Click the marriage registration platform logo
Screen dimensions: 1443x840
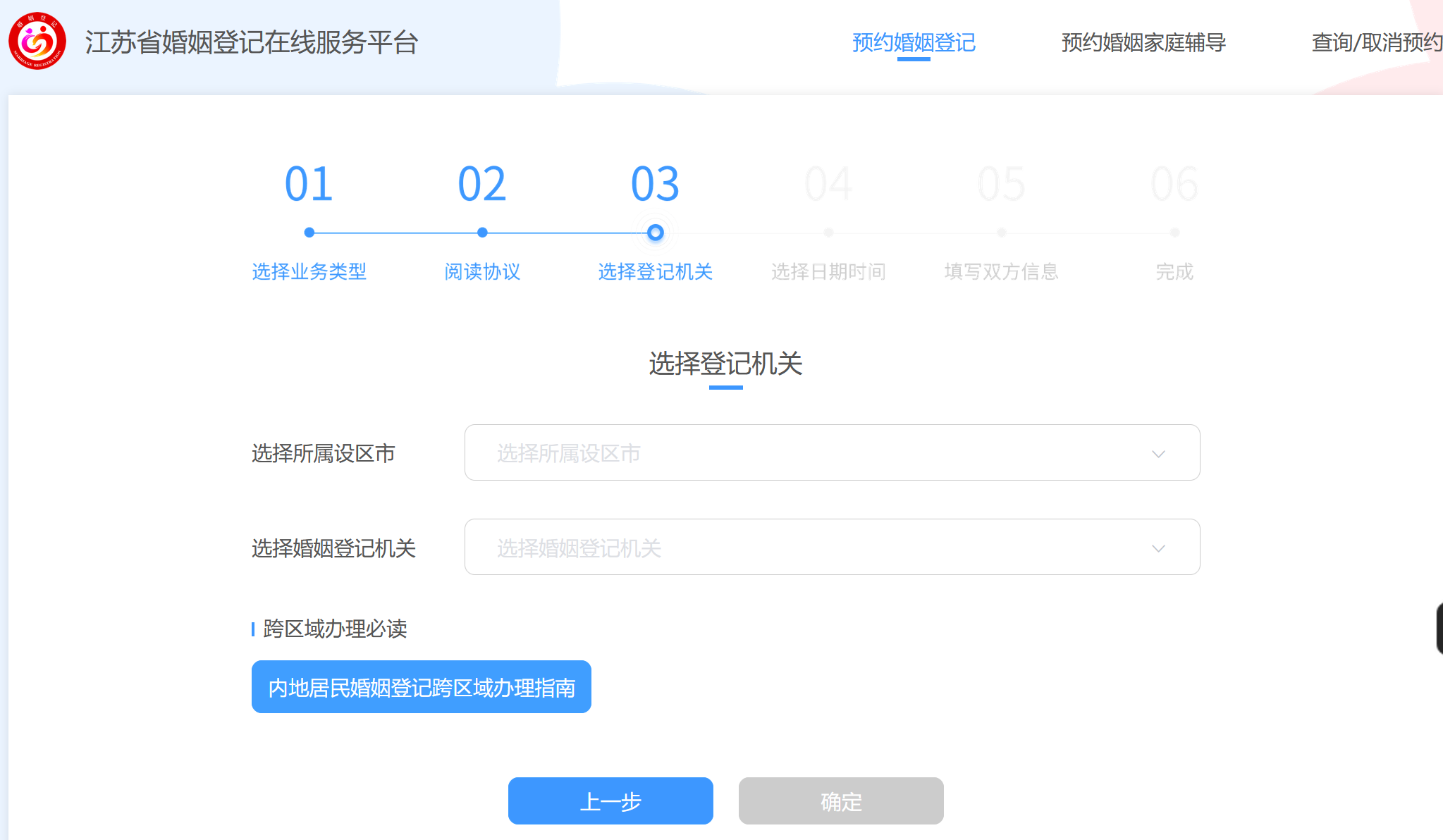(37, 41)
